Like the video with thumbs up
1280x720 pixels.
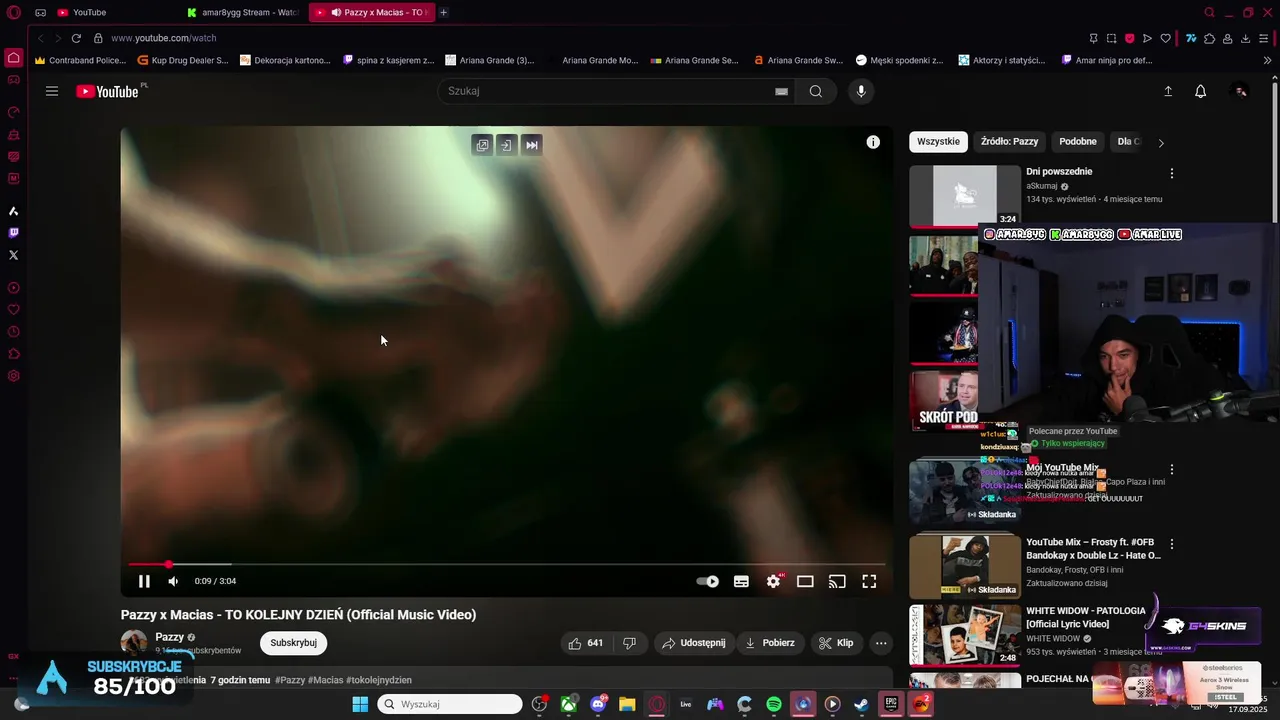coord(585,643)
